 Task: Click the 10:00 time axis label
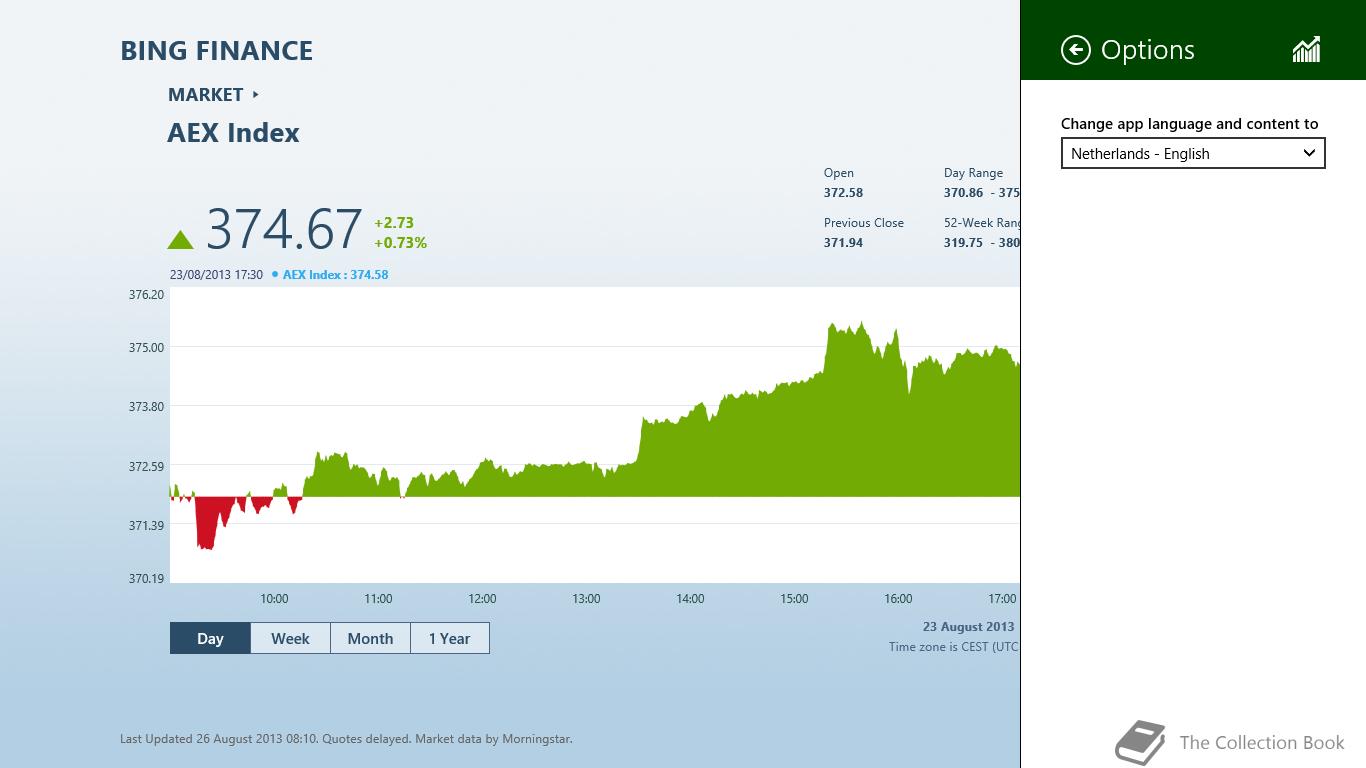pos(274,599)
